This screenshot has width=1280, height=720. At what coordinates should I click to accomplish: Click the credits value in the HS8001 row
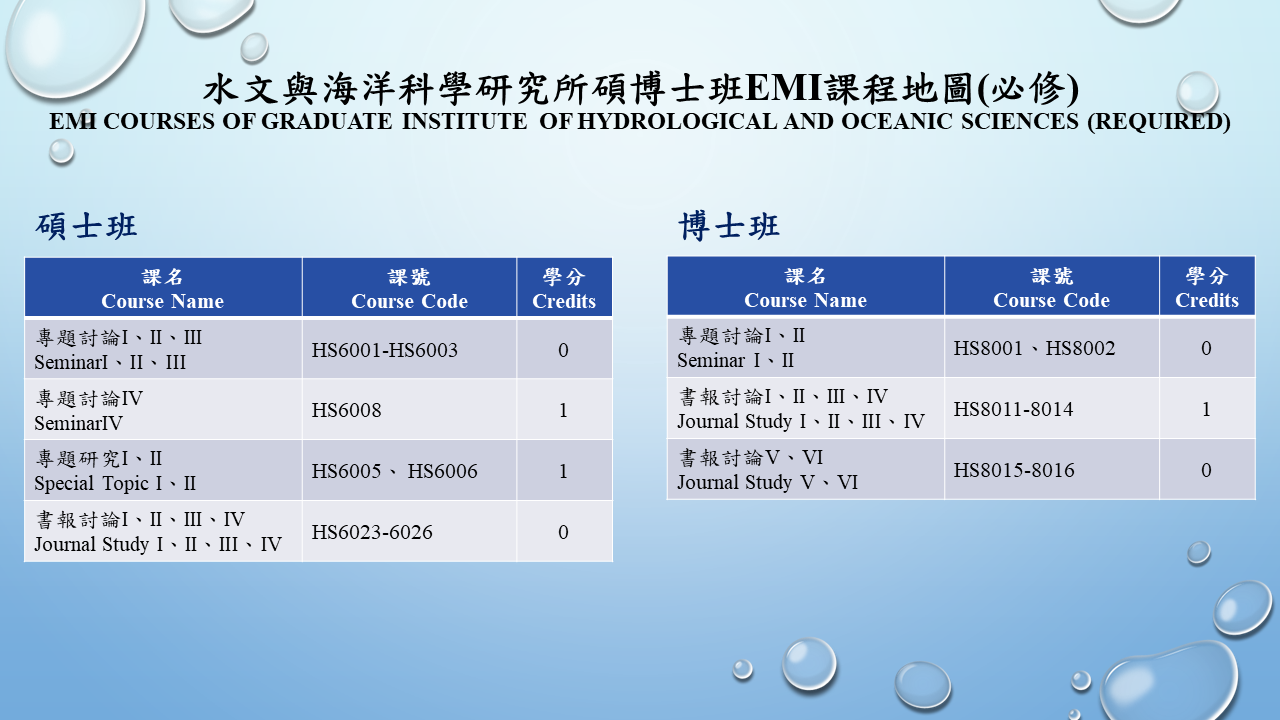(x=1207, y=348)
